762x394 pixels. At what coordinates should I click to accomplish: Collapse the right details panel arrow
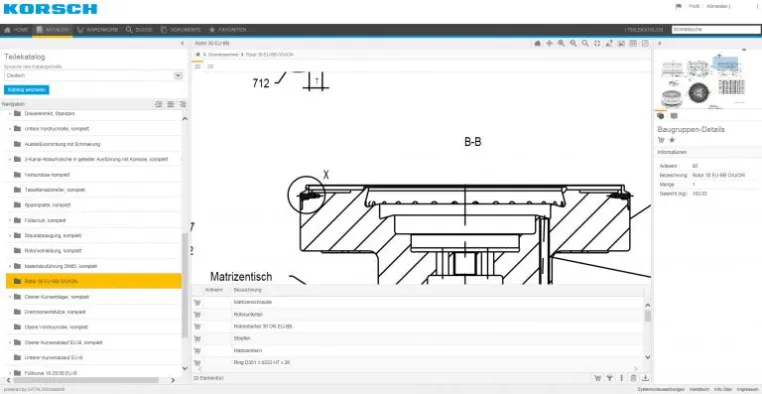click(x=659, y=43)
